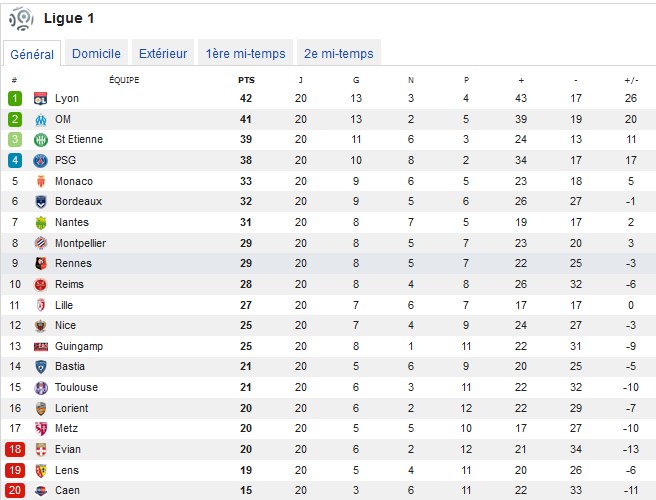This screenshot has width=656, height=500.
Task: Click the Bordeaux club crest
Action: pyautogui.click(x=41, y=202)
